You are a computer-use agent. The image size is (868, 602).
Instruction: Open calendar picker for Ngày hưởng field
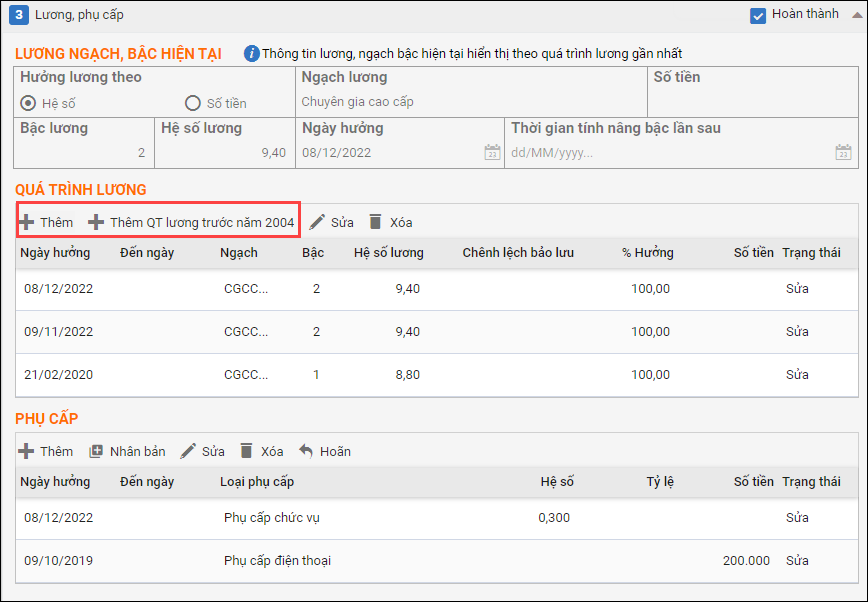pos(492,153)
